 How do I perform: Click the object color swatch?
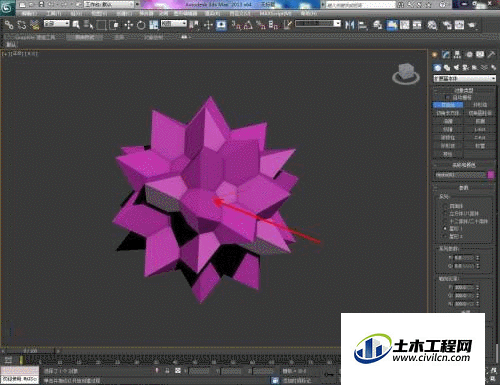491,175
